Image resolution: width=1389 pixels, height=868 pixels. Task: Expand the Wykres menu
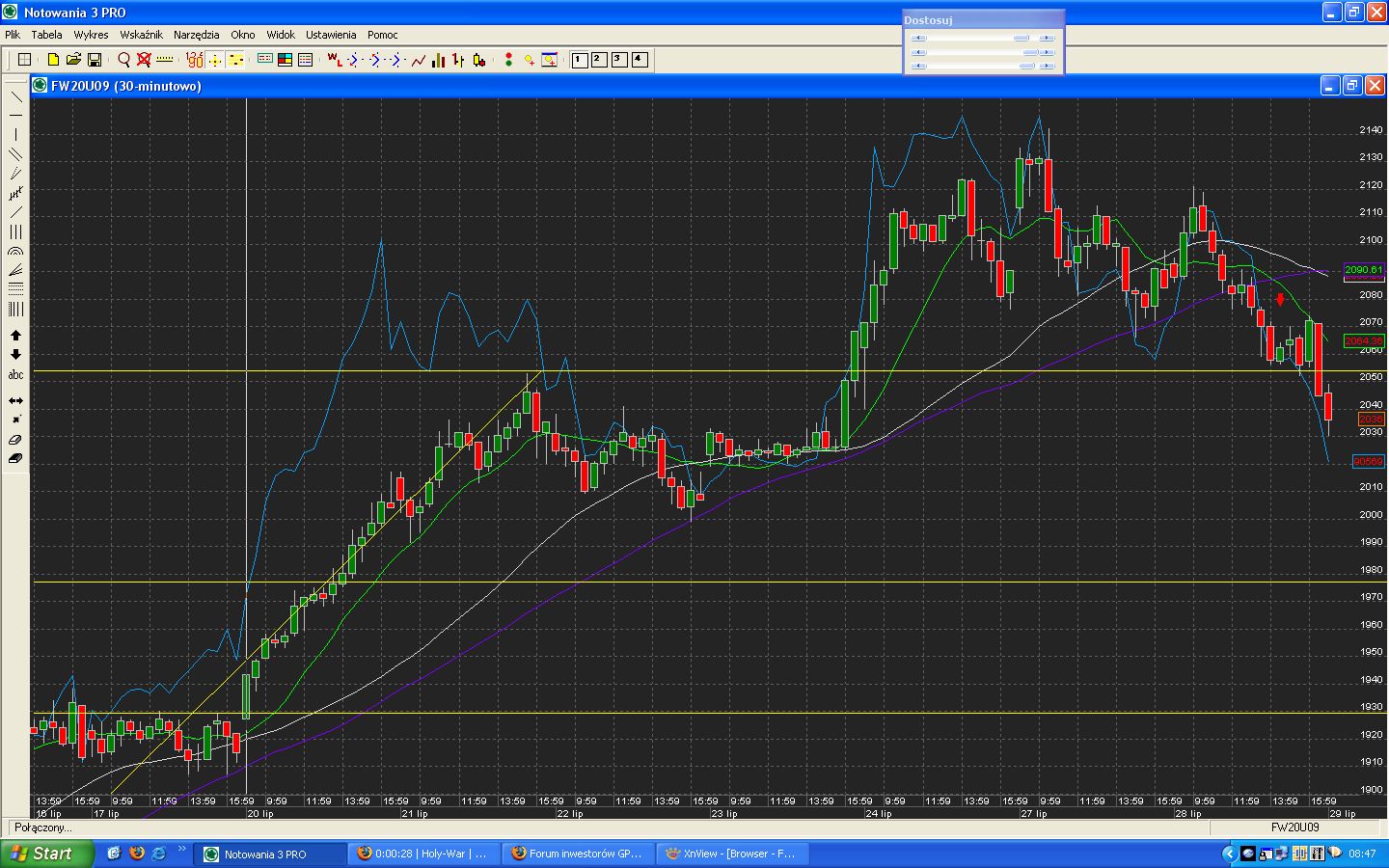coord(91,35)
